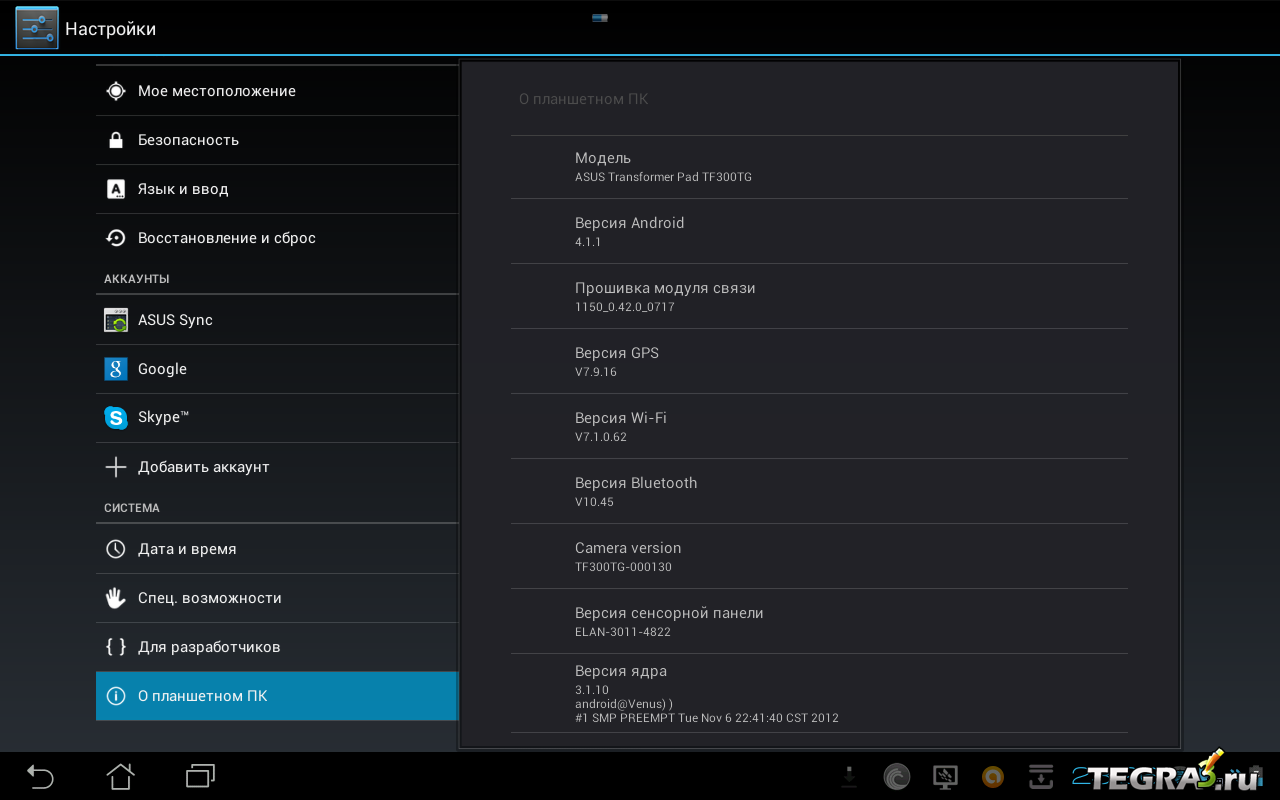Click the Настройки title text in the header

click(x=111, y=29)
